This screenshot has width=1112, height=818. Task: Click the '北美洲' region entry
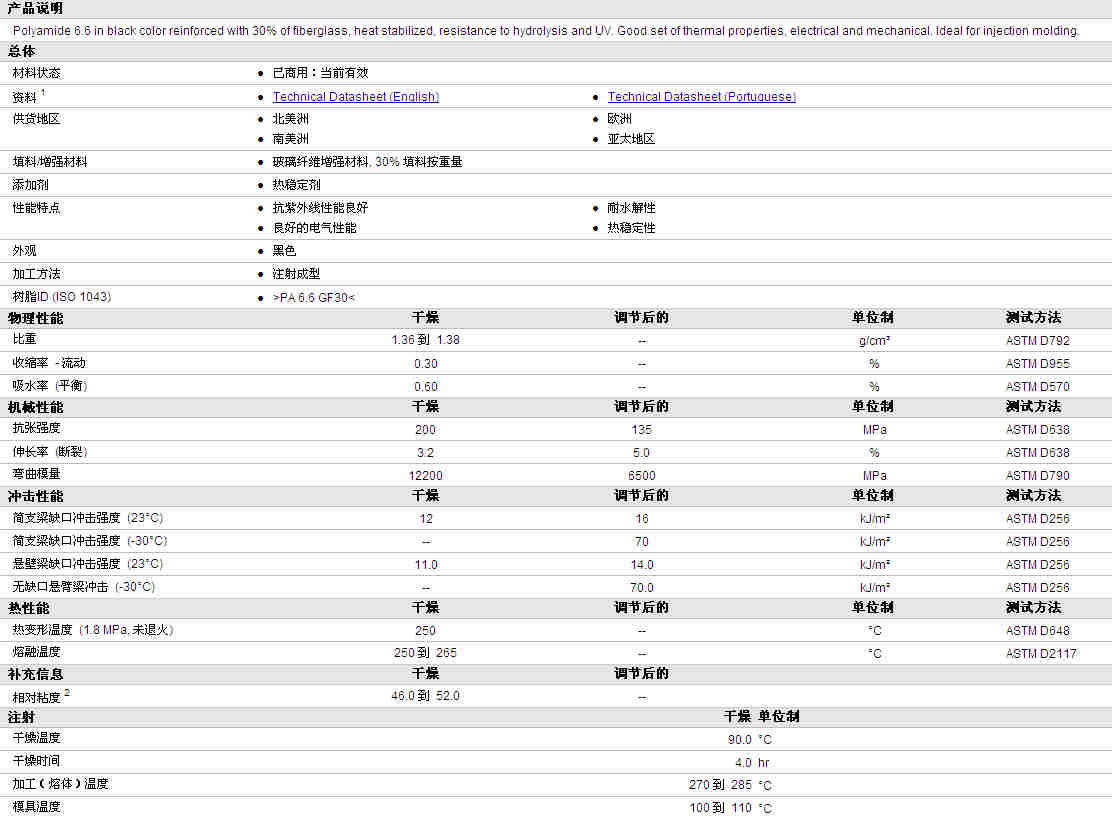pos(290,118)
